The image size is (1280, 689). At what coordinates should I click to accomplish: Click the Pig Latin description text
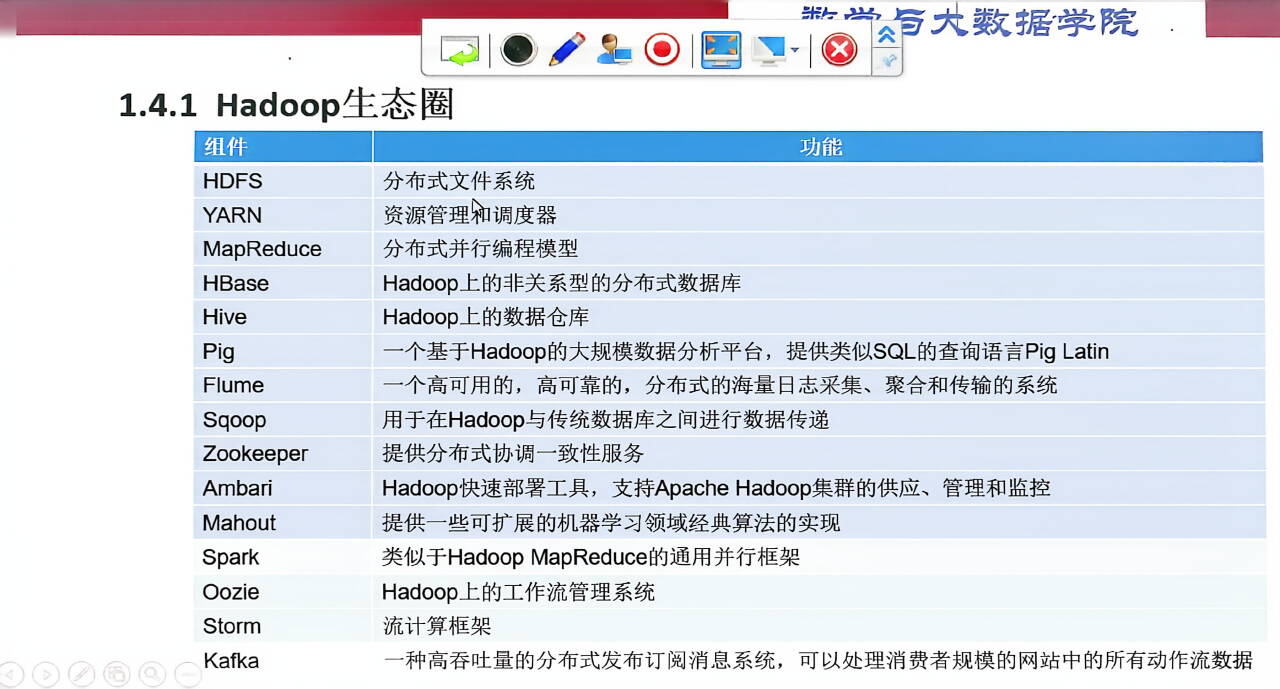[746, 351]
